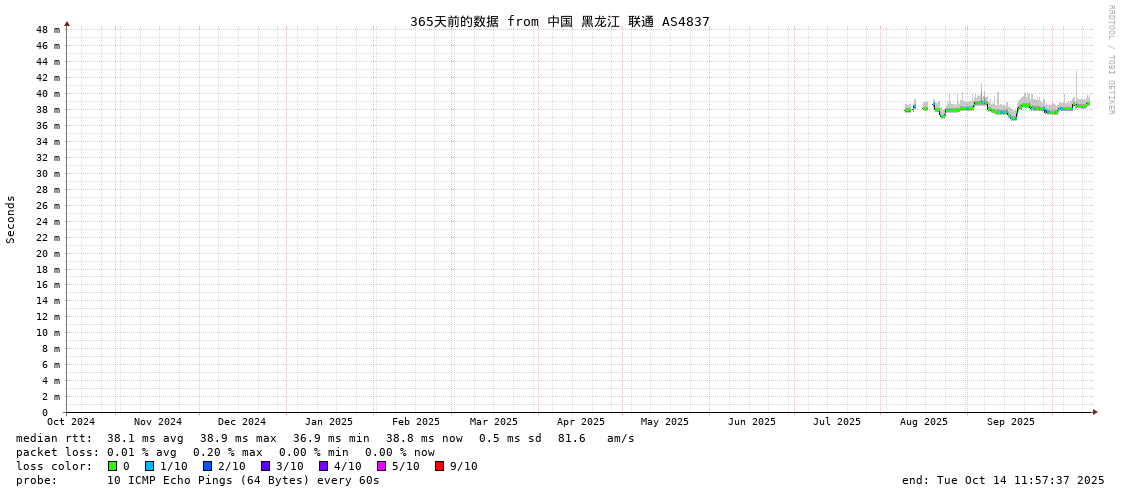Image resolution: width=1121 pixels, height=494 pixels.
Task: Click the end timestamp Tue Oct 14
Action: pyautogui.click(x=1002, y=480)
